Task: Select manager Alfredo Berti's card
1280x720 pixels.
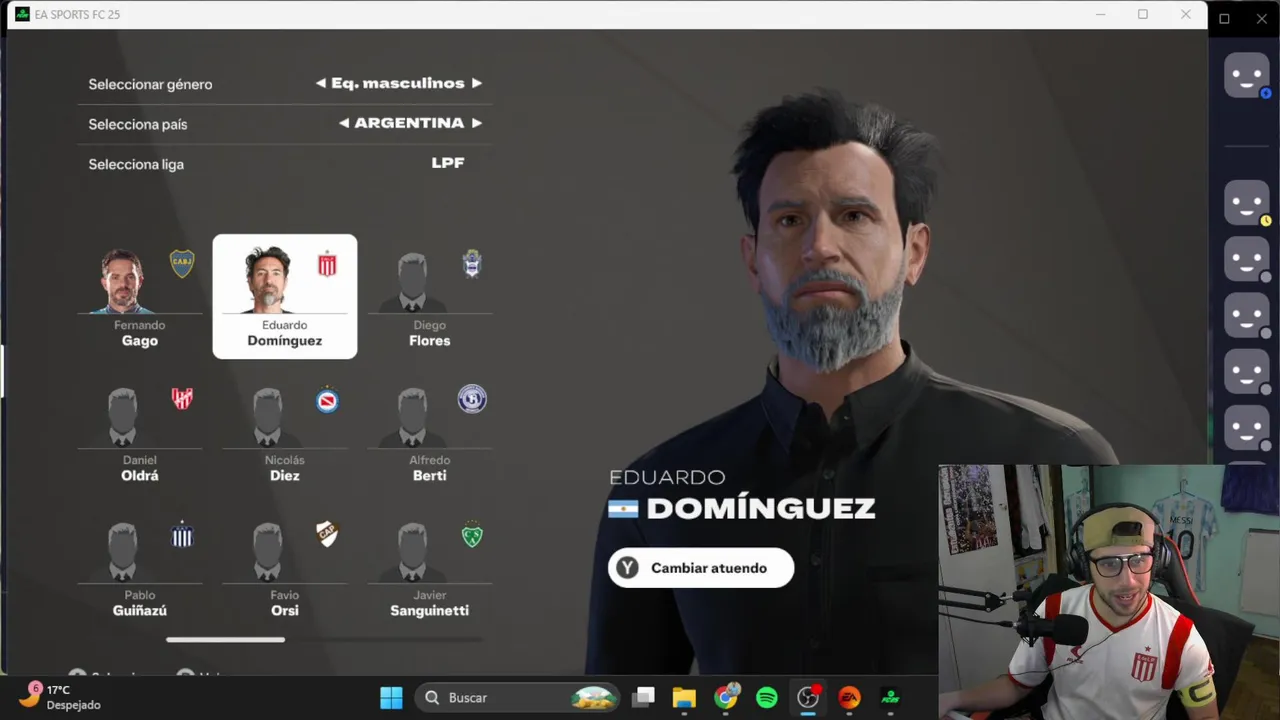Action: click(x=430, y=433)
